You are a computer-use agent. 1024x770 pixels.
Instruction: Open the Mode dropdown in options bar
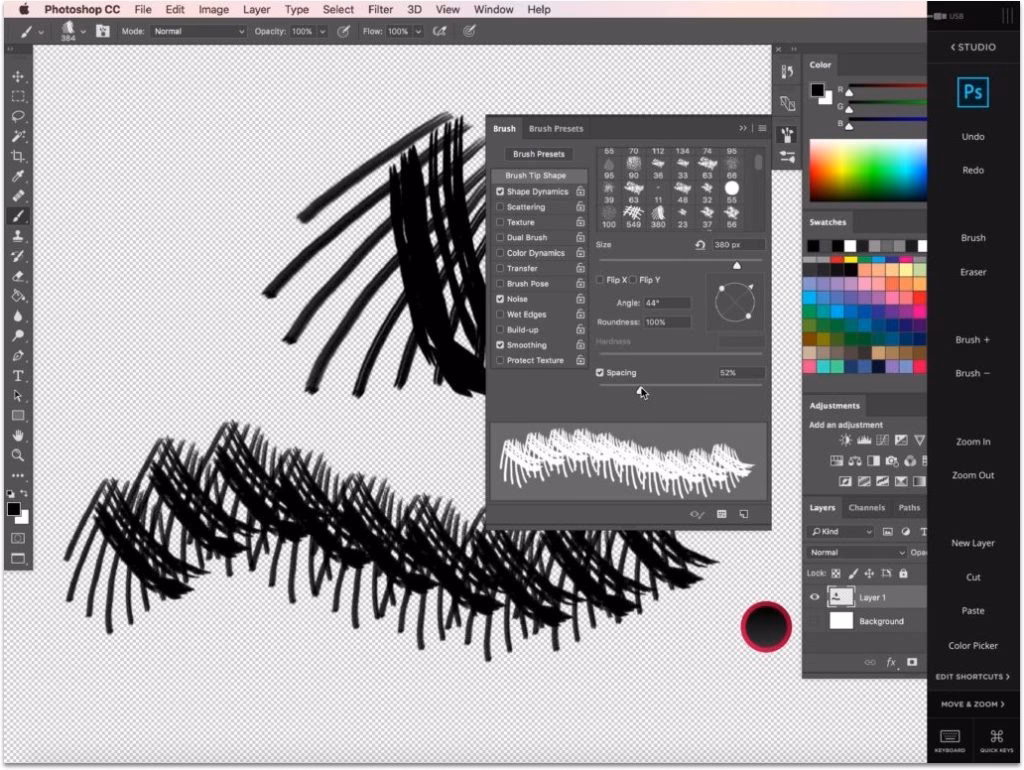(x=198, y=31)
